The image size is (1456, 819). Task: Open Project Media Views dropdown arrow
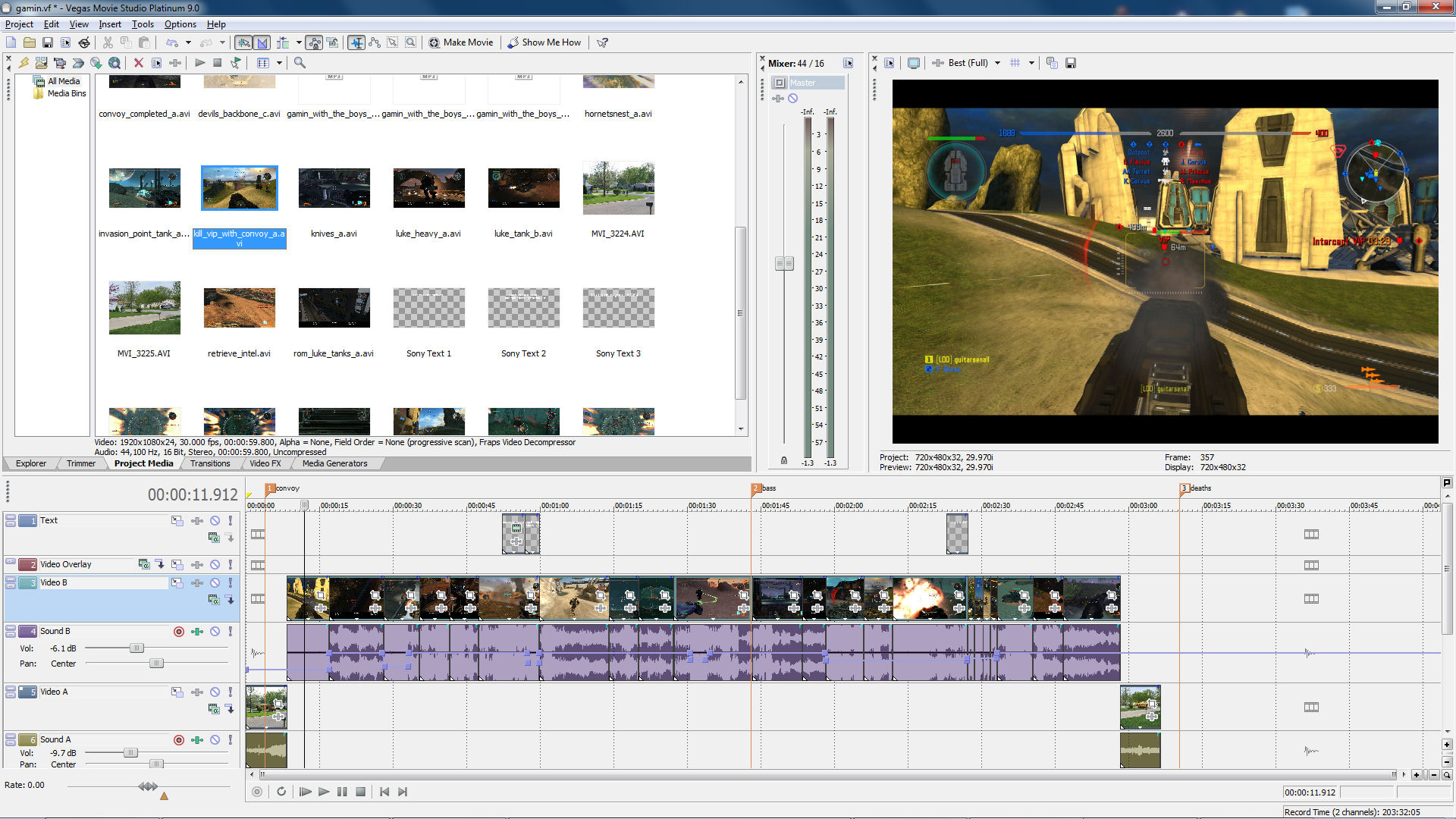point(279,63)
